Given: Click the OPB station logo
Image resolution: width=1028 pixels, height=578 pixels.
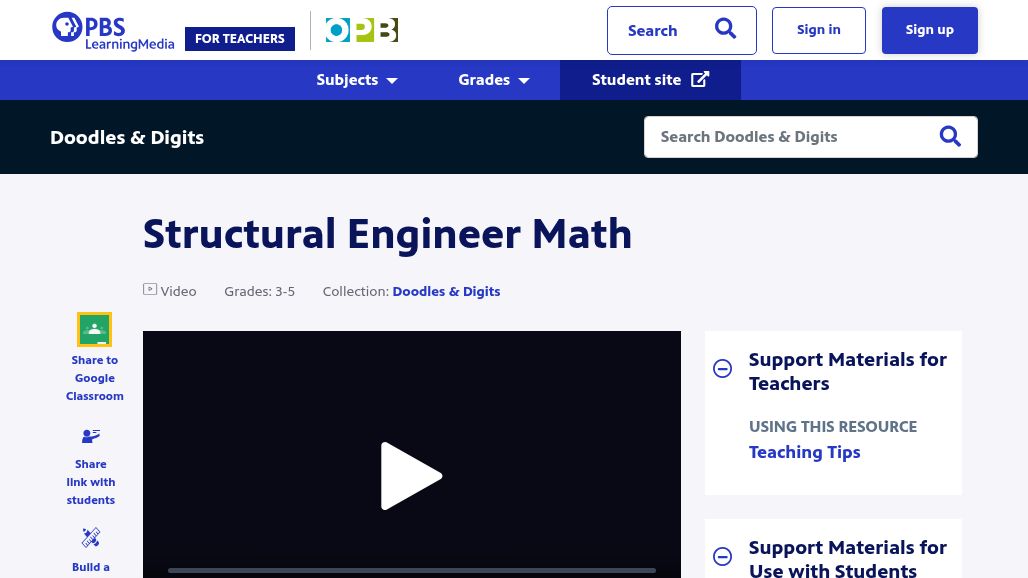Looking at the screenshot, I should tap(362, 30).
